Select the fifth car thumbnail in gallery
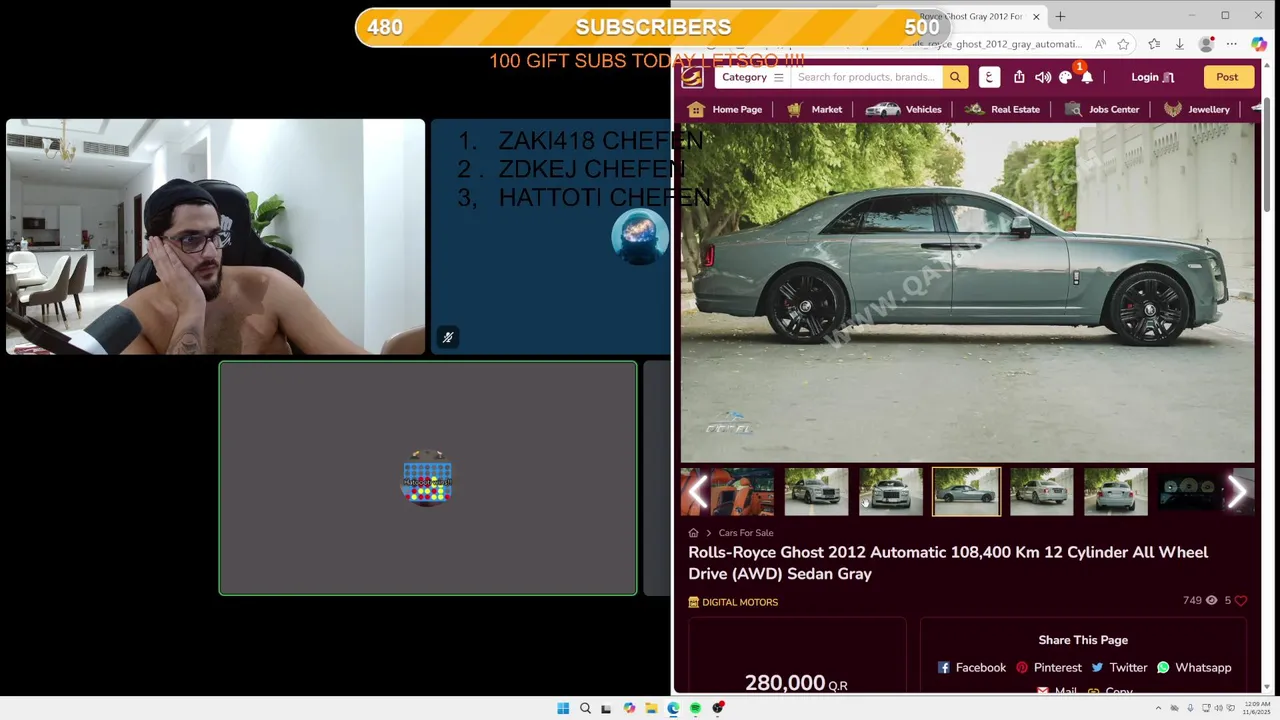 pyautogui.click(x=1041, y=491)
